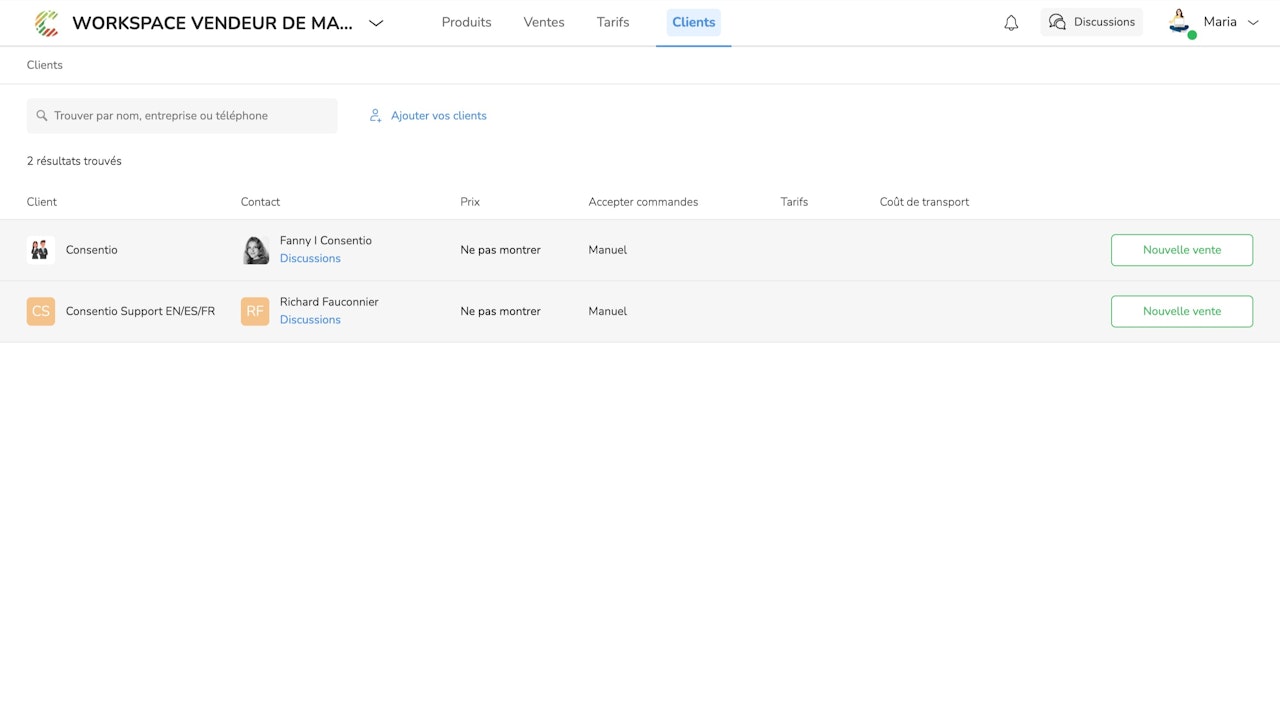Click Maria's profile avatar
The width and height of the screenshot is (1280, 701).
[1180, 22]
